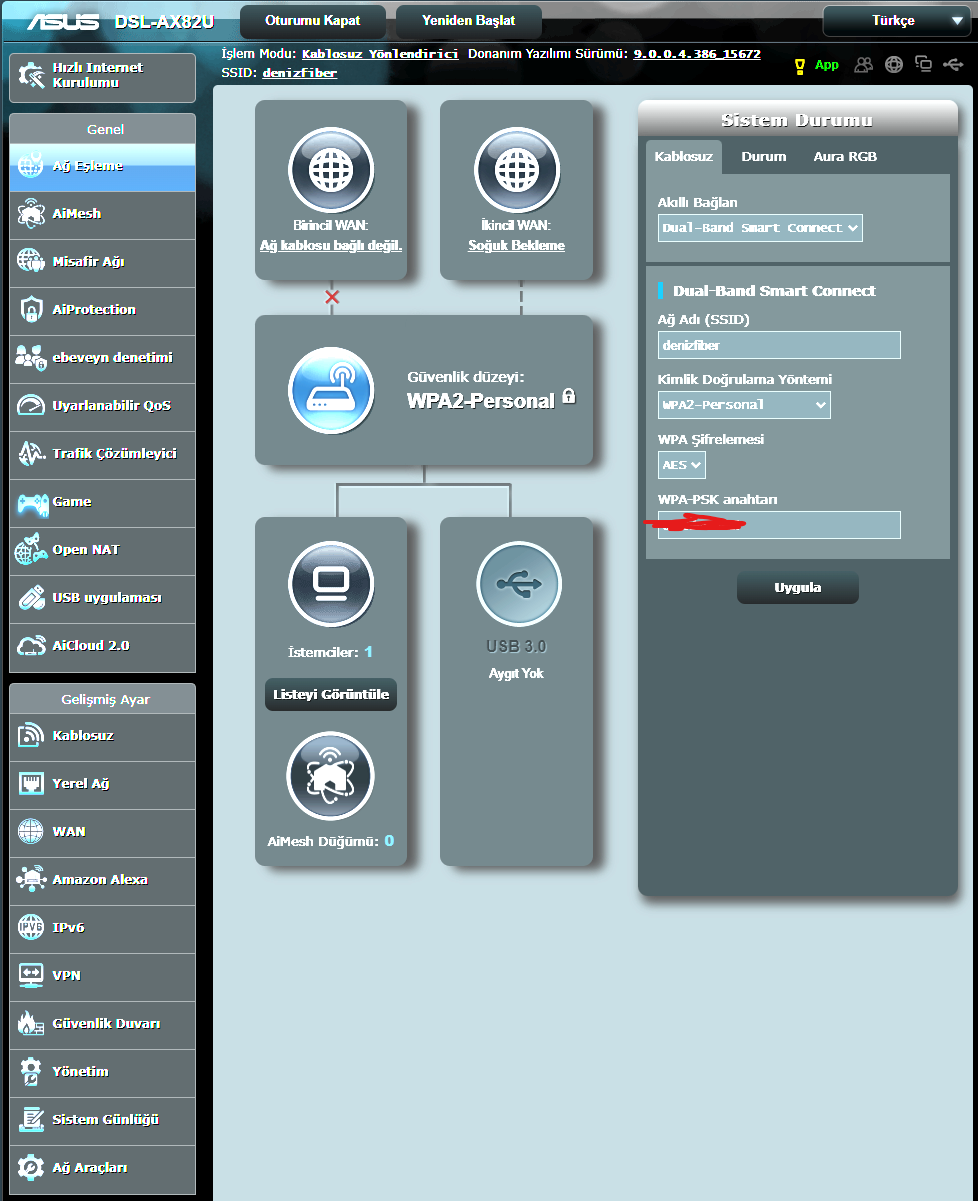Click the AiMesh Düğümü count 0
The width and height of the screenshot is (978, 1201).
[x=389, y=841]
